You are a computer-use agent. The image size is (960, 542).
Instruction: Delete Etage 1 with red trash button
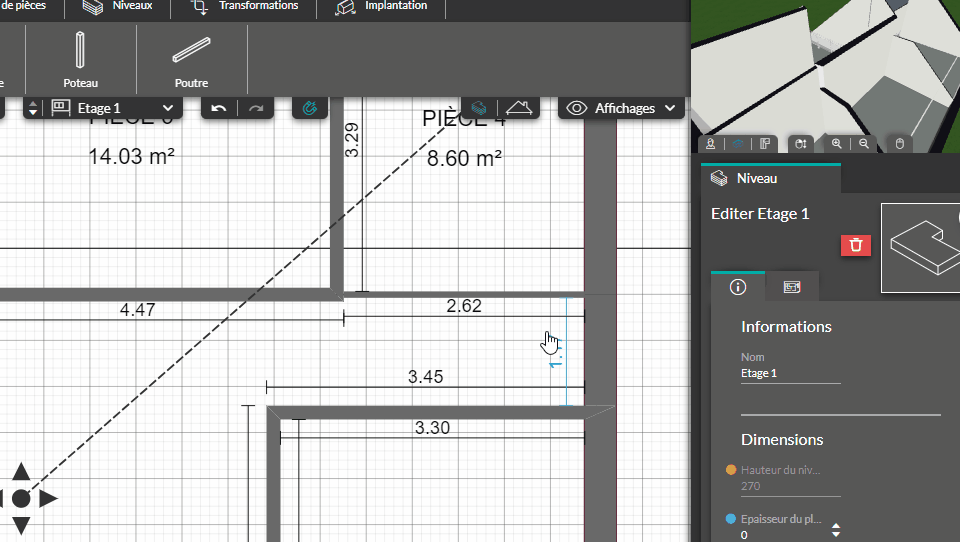click(855, 245)
